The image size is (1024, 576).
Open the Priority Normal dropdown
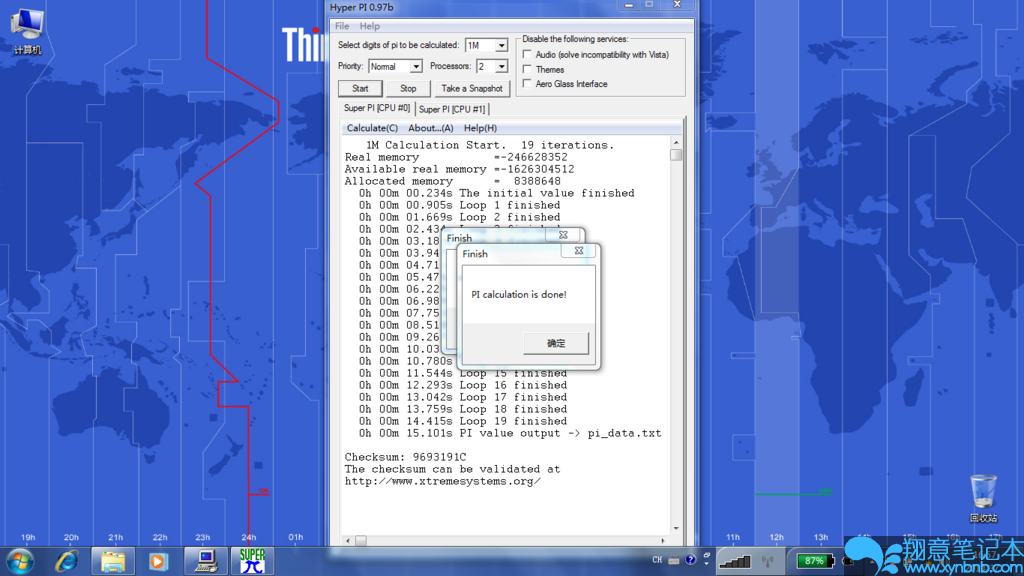pos(396,66)
